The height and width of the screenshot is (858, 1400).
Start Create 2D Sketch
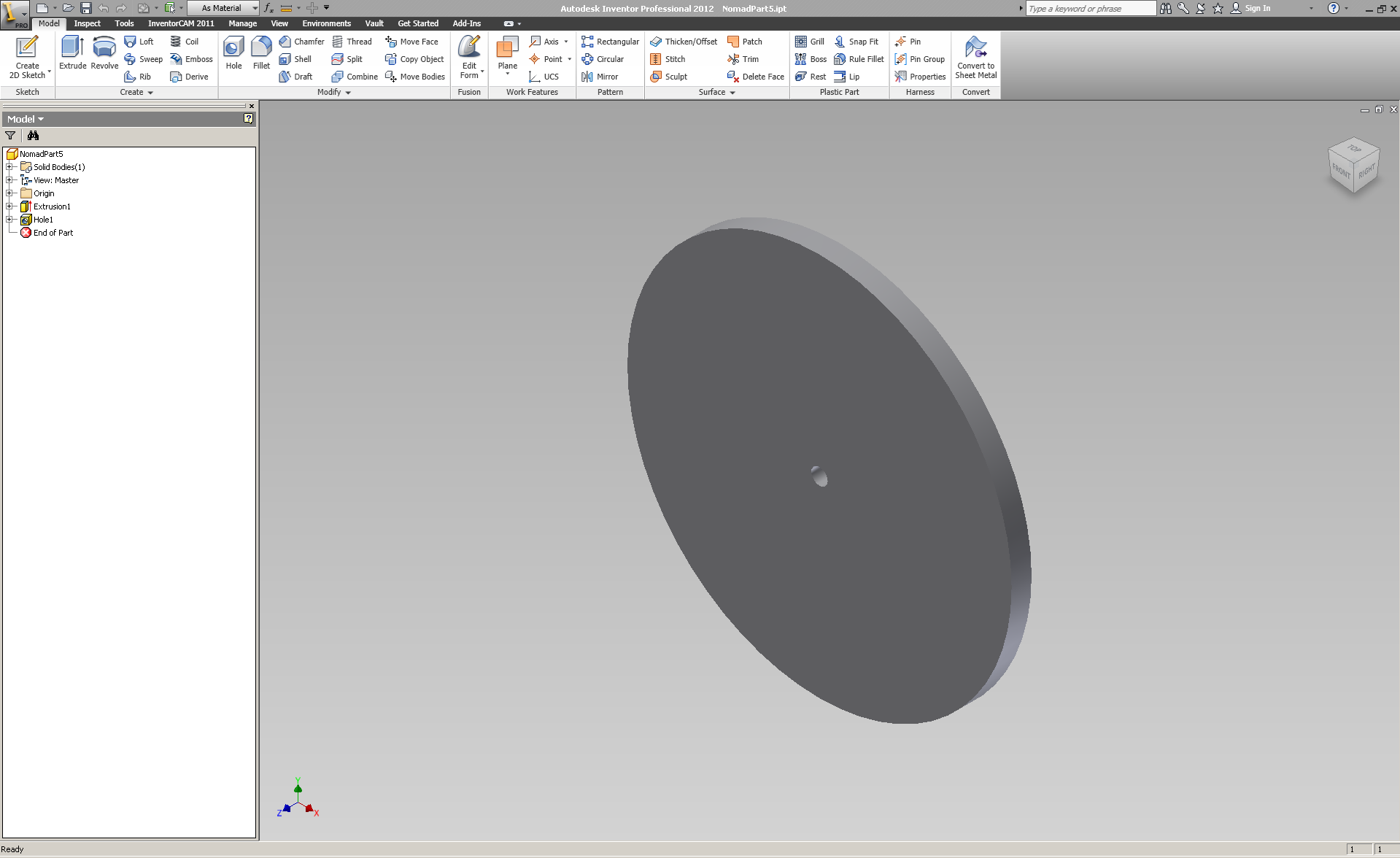coord(27,58)
